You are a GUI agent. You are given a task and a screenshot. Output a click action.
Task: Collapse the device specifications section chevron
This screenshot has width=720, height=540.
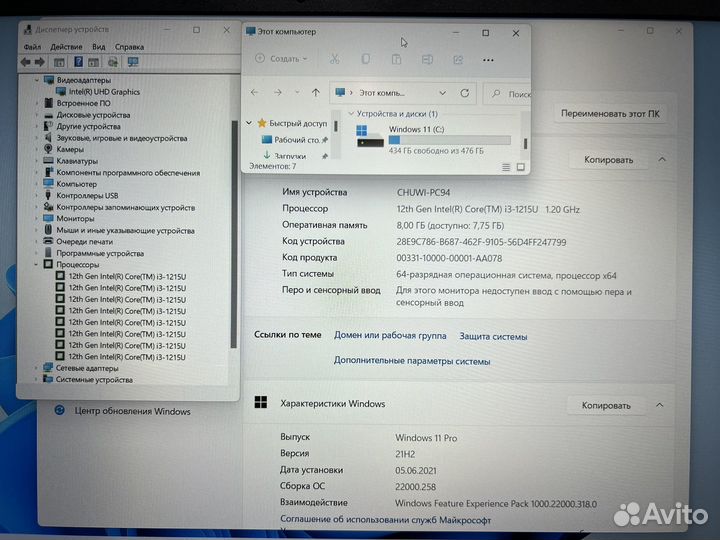click(662, 160)
